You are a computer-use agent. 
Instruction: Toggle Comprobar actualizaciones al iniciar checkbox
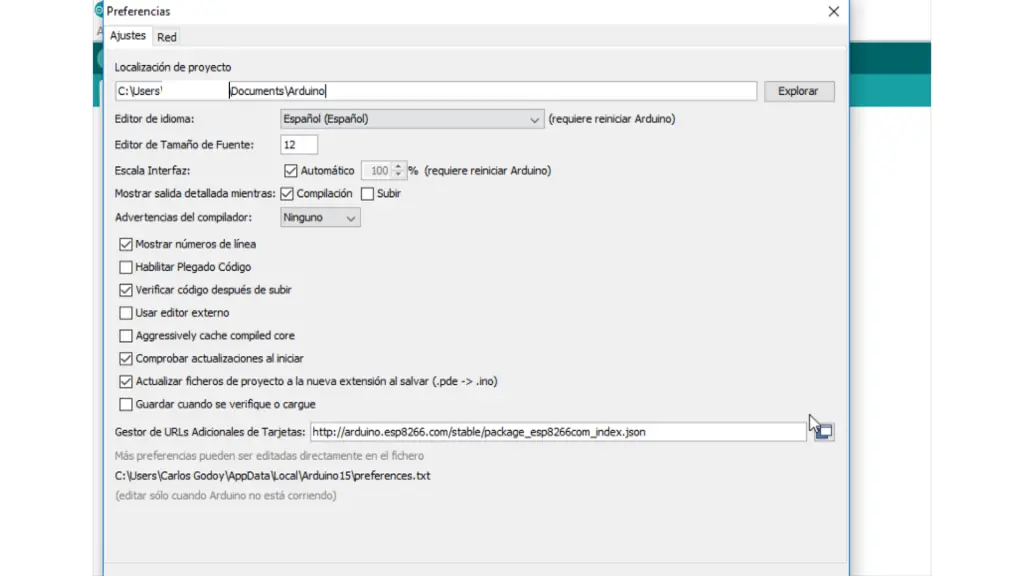pos(125,359)
